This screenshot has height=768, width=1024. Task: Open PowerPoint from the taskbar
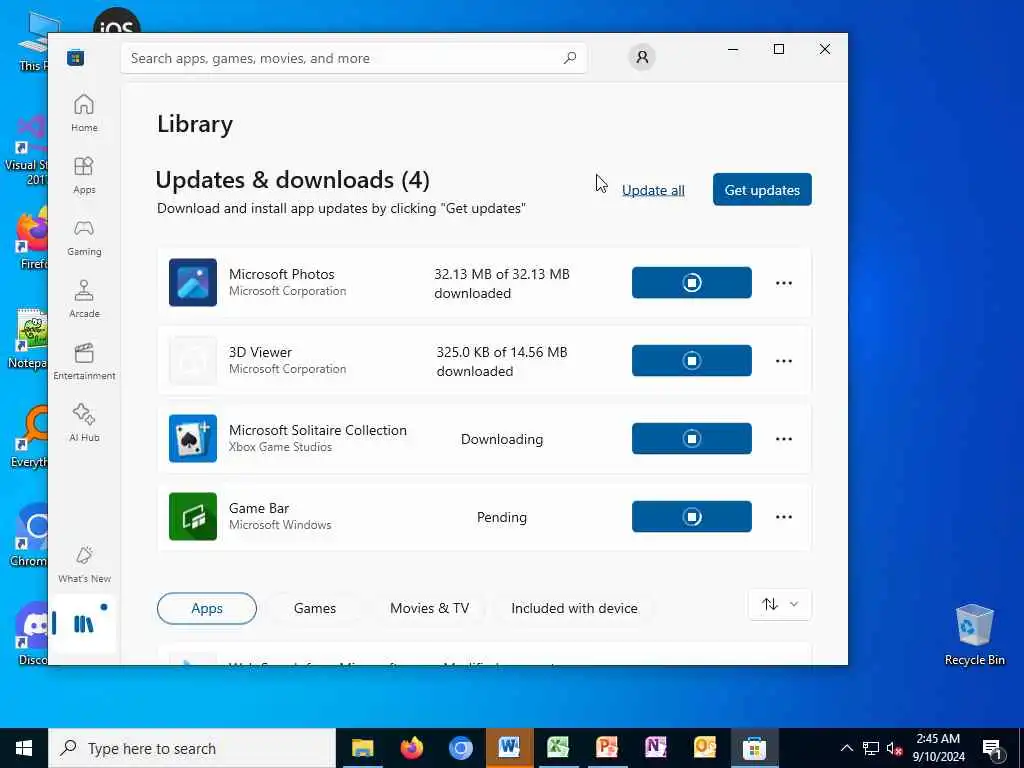(607, 748)
